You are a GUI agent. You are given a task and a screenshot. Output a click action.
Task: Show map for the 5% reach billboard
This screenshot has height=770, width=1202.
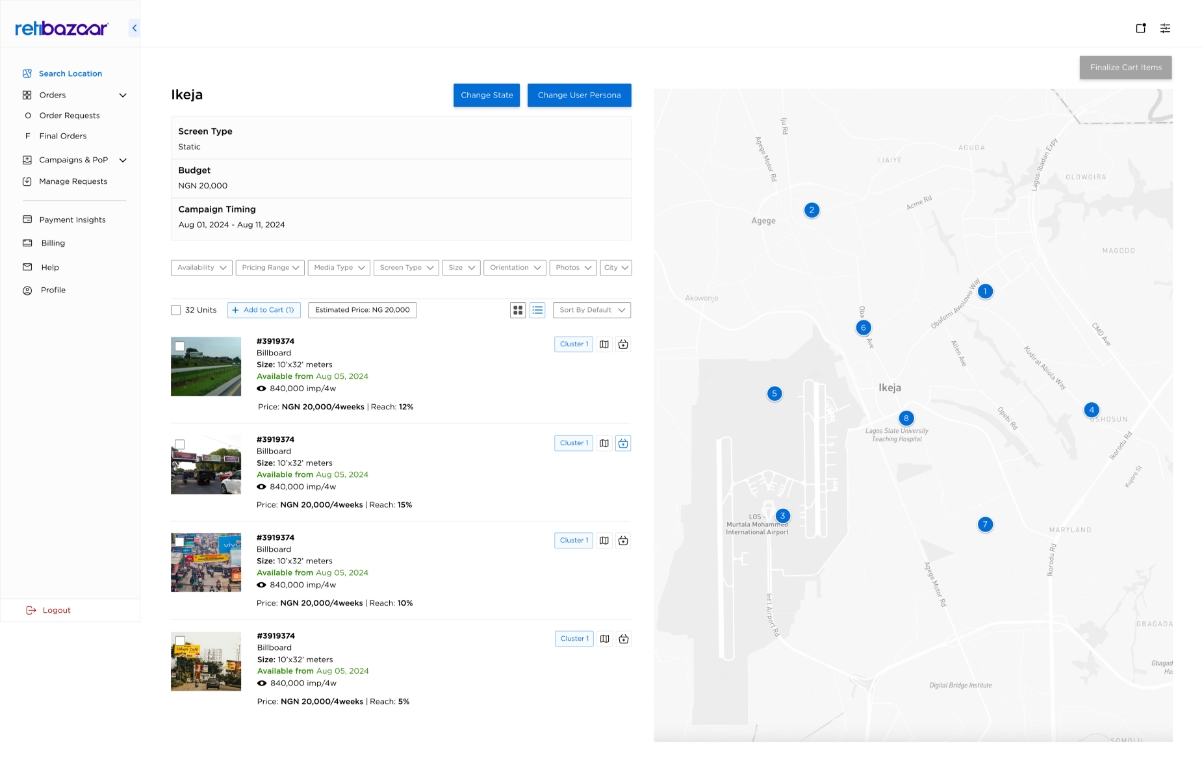tap(604, 639)
